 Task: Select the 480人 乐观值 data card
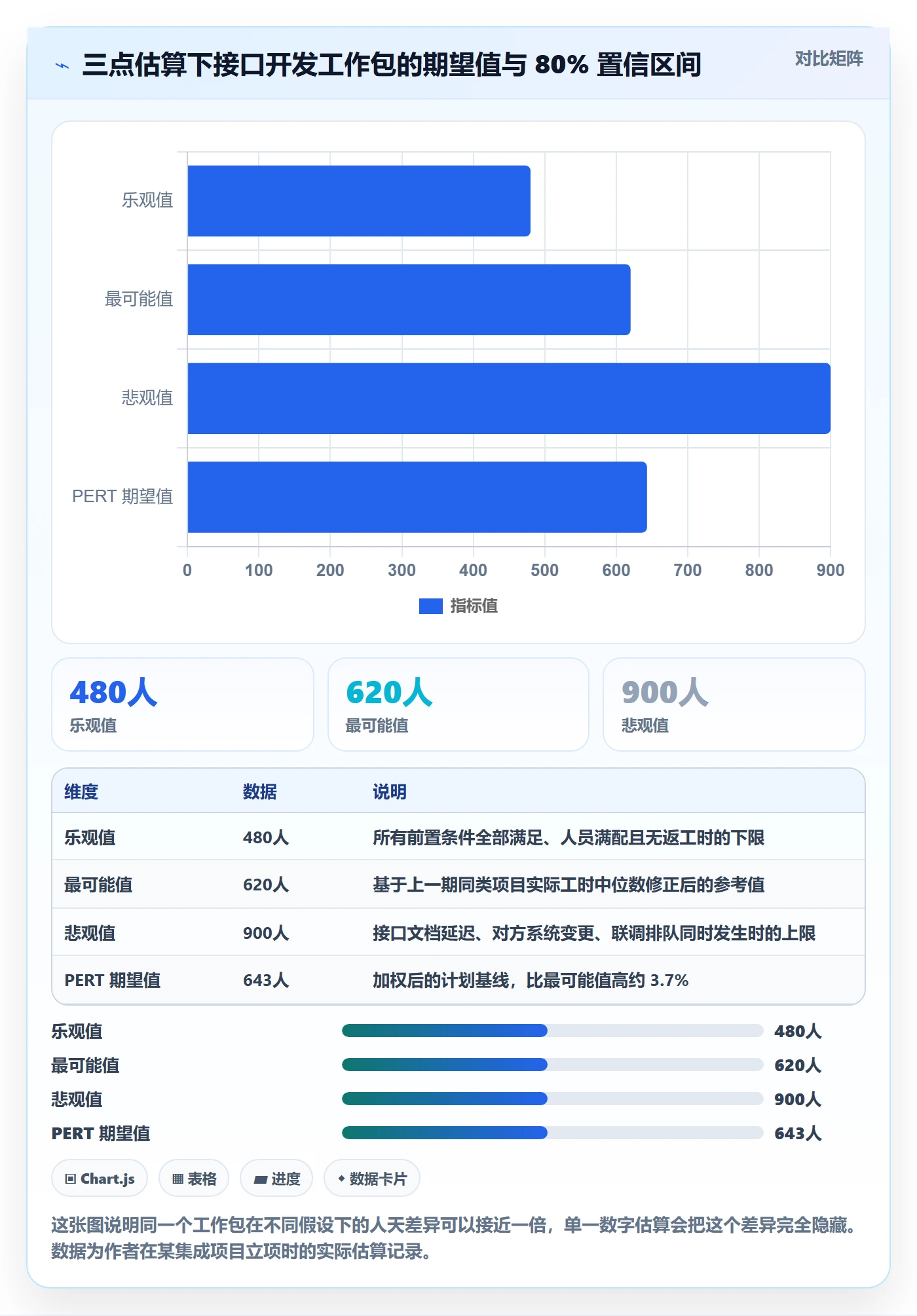(183, 704)
